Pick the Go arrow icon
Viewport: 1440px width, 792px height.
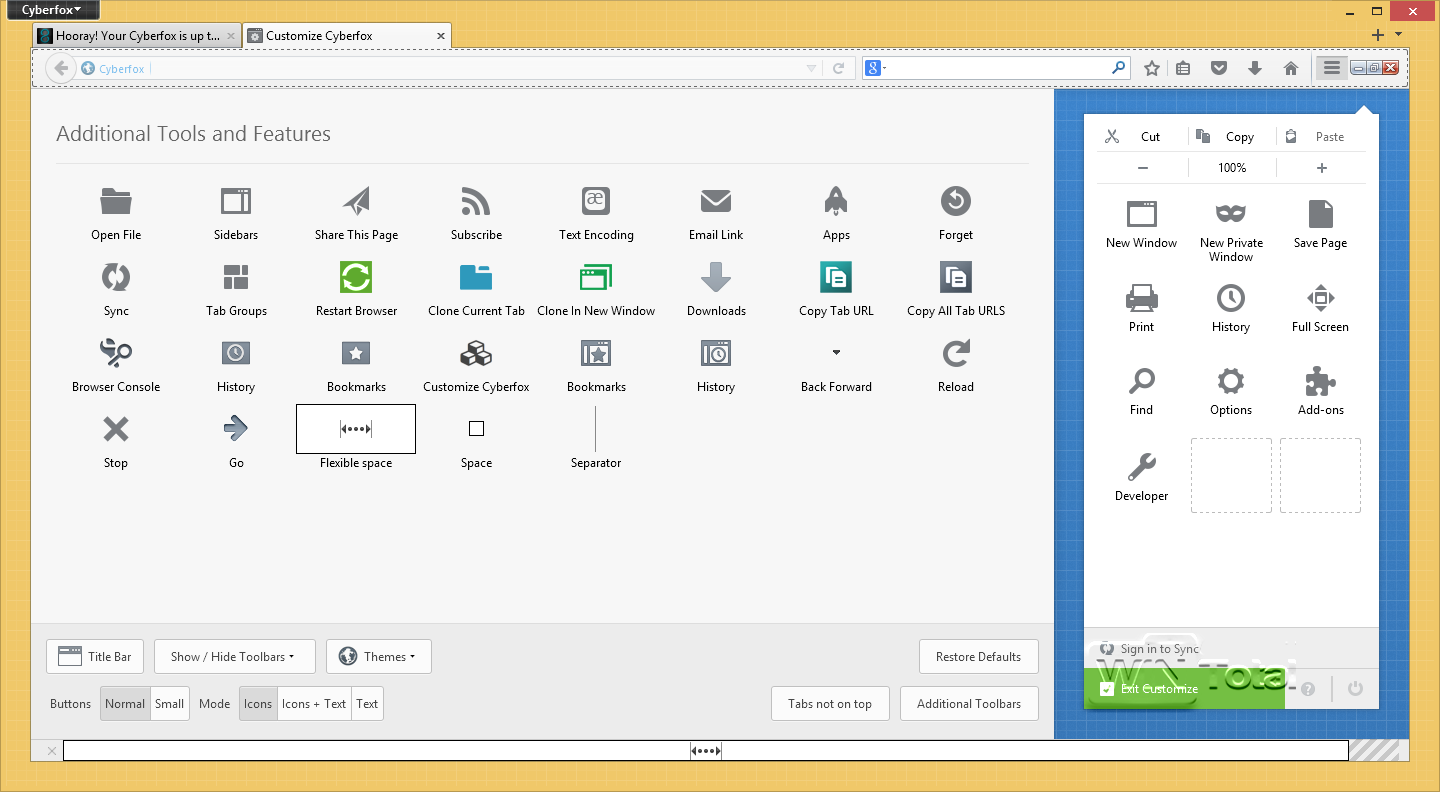click(236, 429)
